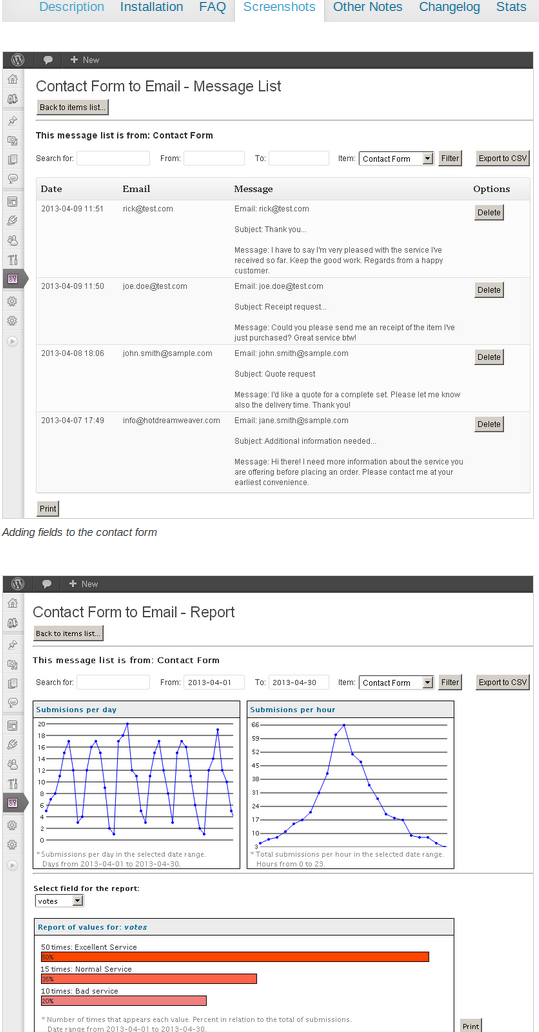The height and width of the screenshot is (1032, 539).
Task: Click Export to CSV in Message List
Action: [x=503, y=158]
